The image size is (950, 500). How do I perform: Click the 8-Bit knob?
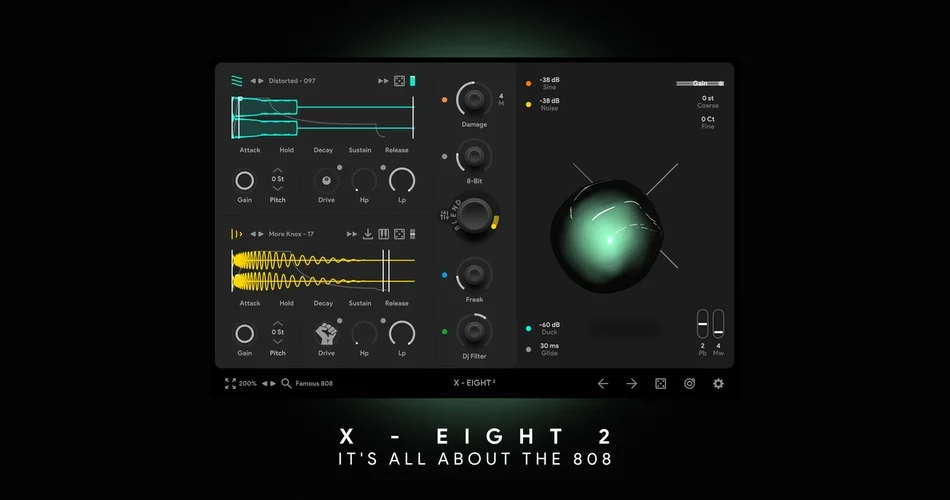click(474, 156)
